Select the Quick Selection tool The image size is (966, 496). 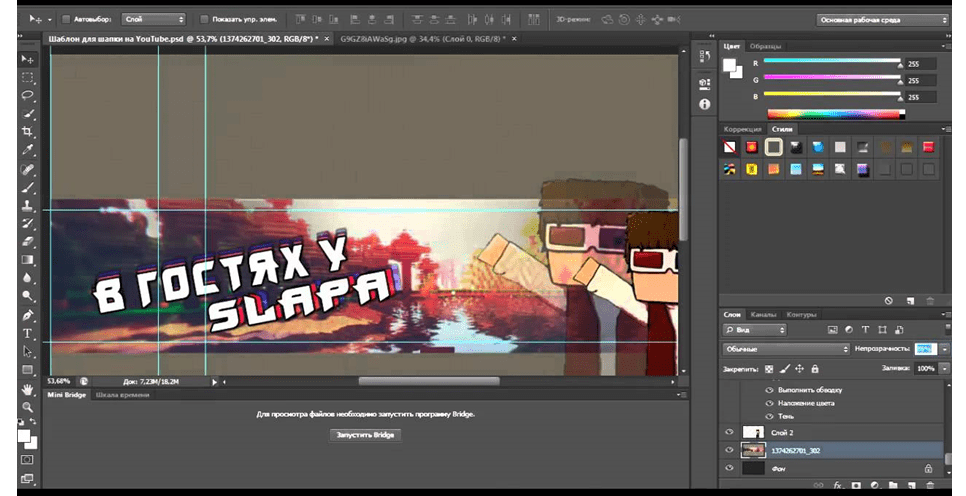click(x=27, y=114)
